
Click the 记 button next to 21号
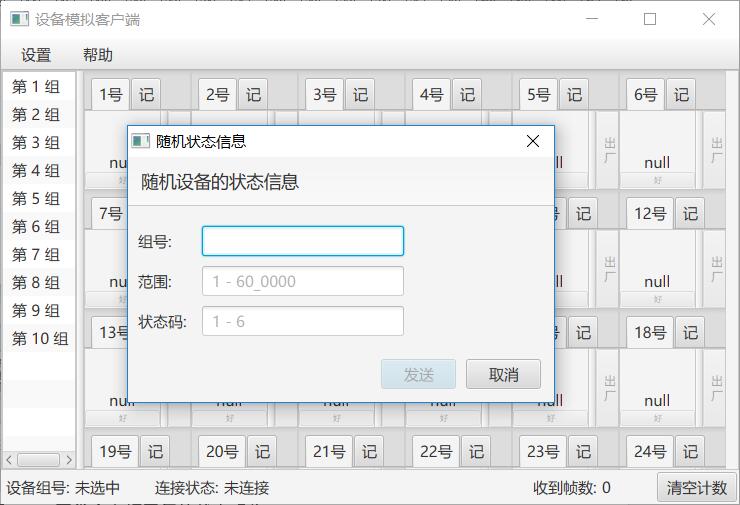pyautogui.click(x=370, y=451)
